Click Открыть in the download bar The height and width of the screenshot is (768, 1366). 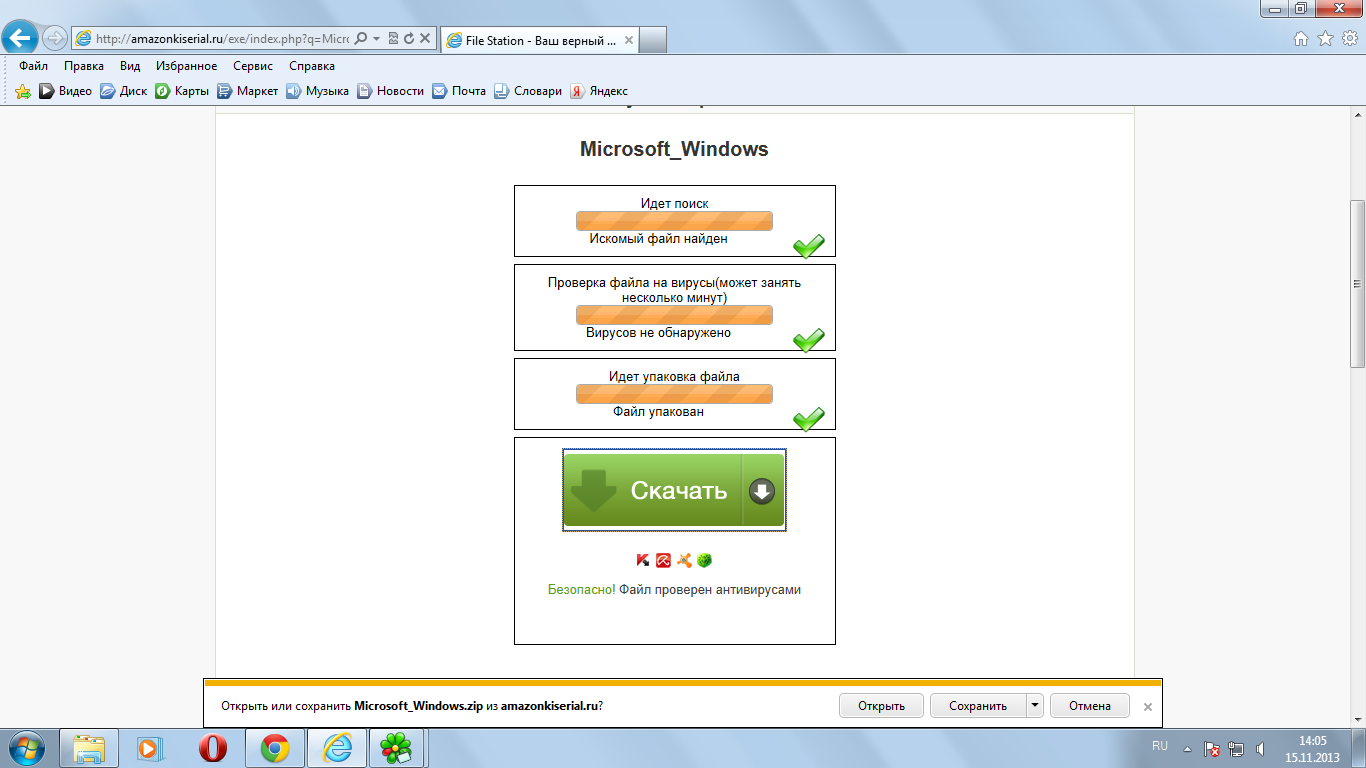pyautogui.click(x=881, y=705)
